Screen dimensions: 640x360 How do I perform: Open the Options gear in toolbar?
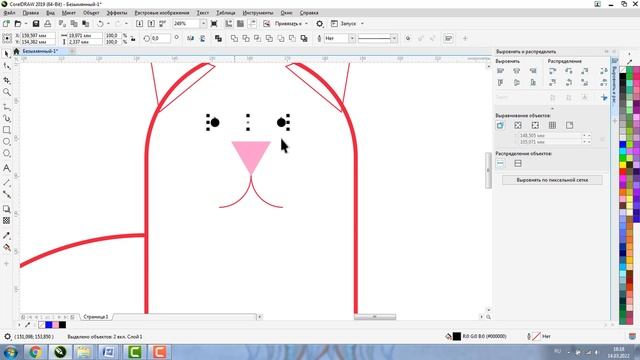click(320, 24)
